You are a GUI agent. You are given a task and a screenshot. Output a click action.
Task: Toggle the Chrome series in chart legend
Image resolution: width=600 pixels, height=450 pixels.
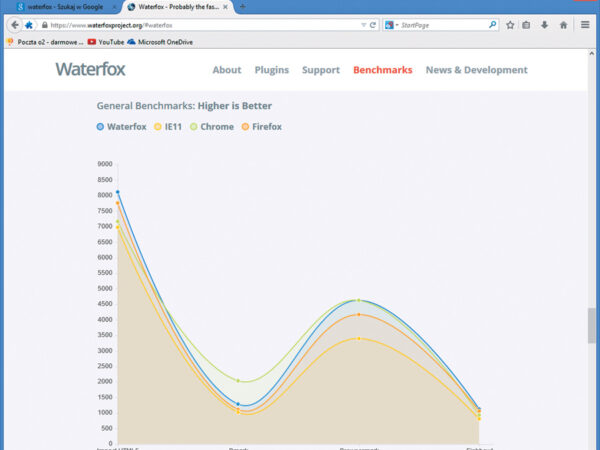pyautogui.click(x=212, y=127)
